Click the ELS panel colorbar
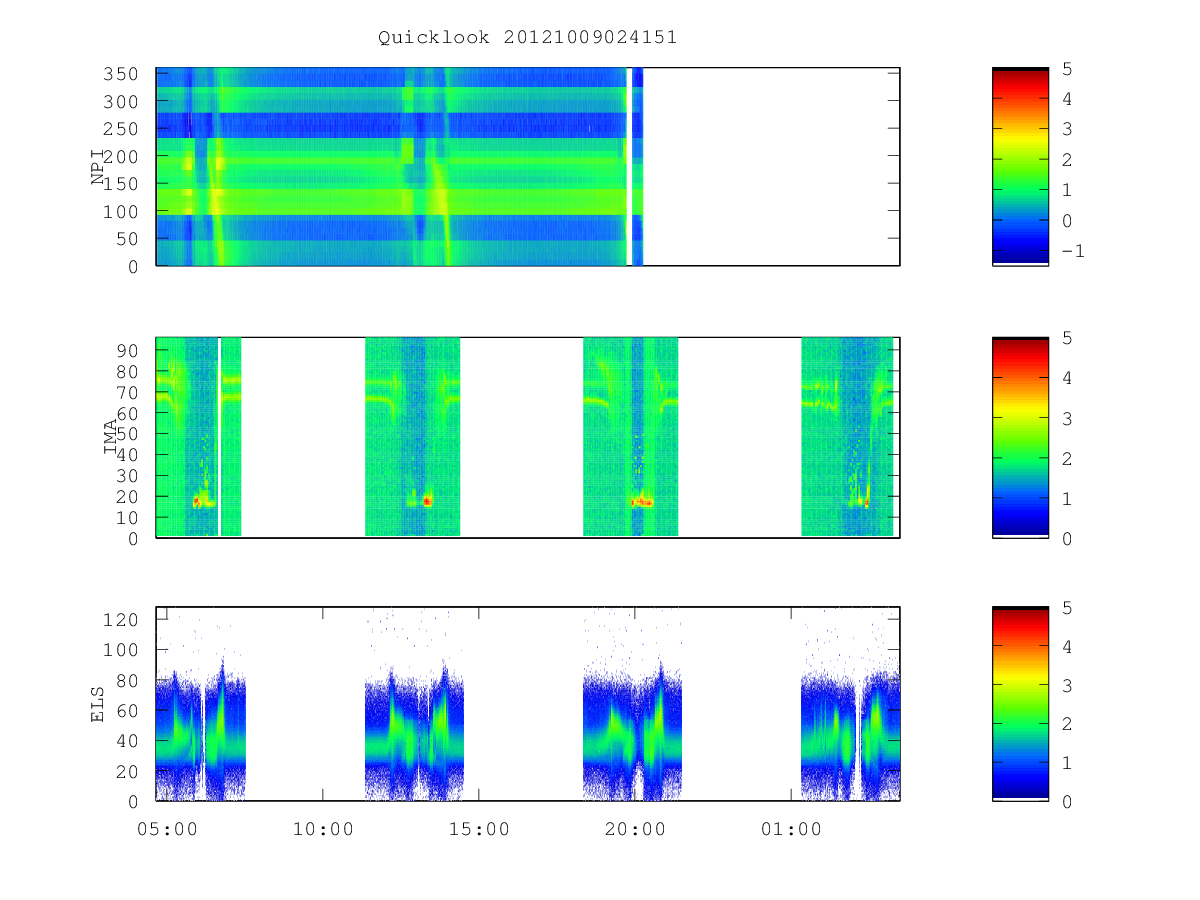 [x=1020, y=704]
